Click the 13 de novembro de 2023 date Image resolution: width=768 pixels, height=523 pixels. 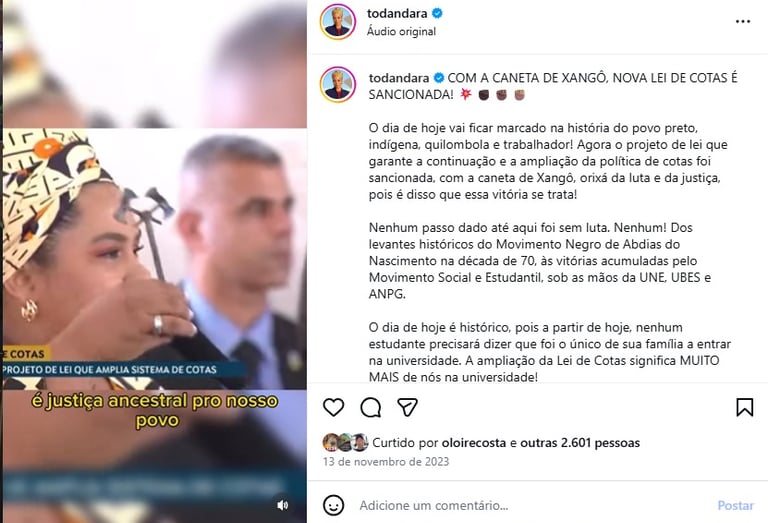[386, 461]
